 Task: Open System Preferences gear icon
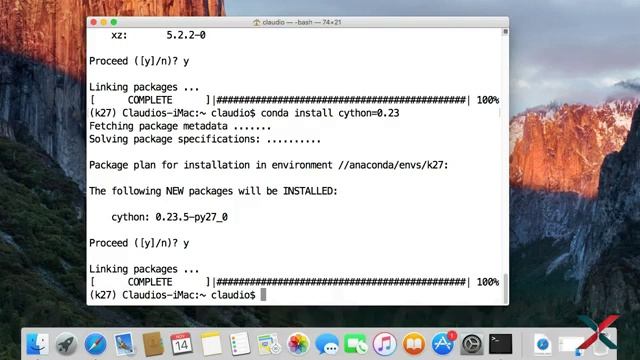tap(472, 344)
